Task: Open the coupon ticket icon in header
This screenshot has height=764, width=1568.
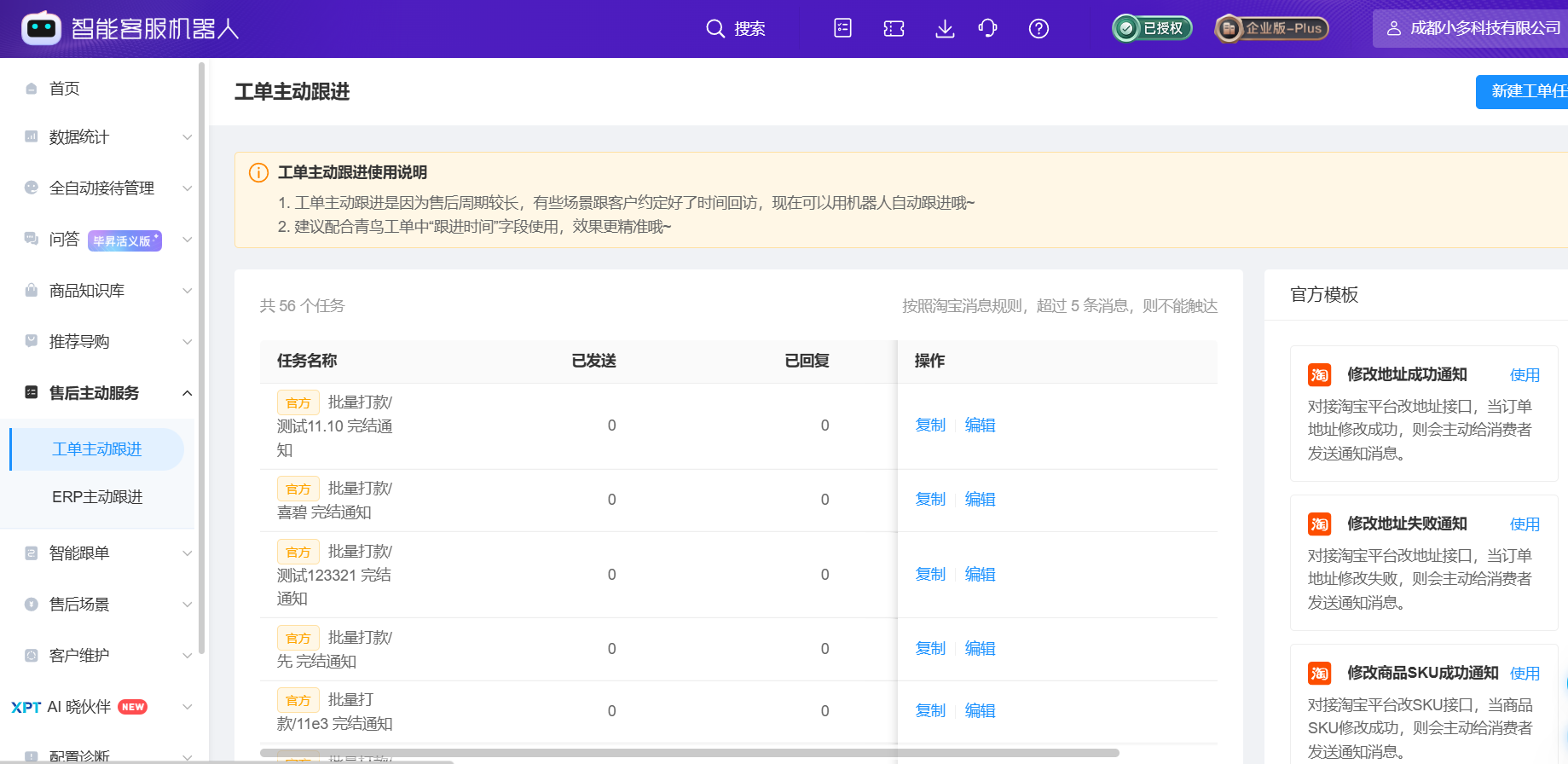Action: coord(894,29)
